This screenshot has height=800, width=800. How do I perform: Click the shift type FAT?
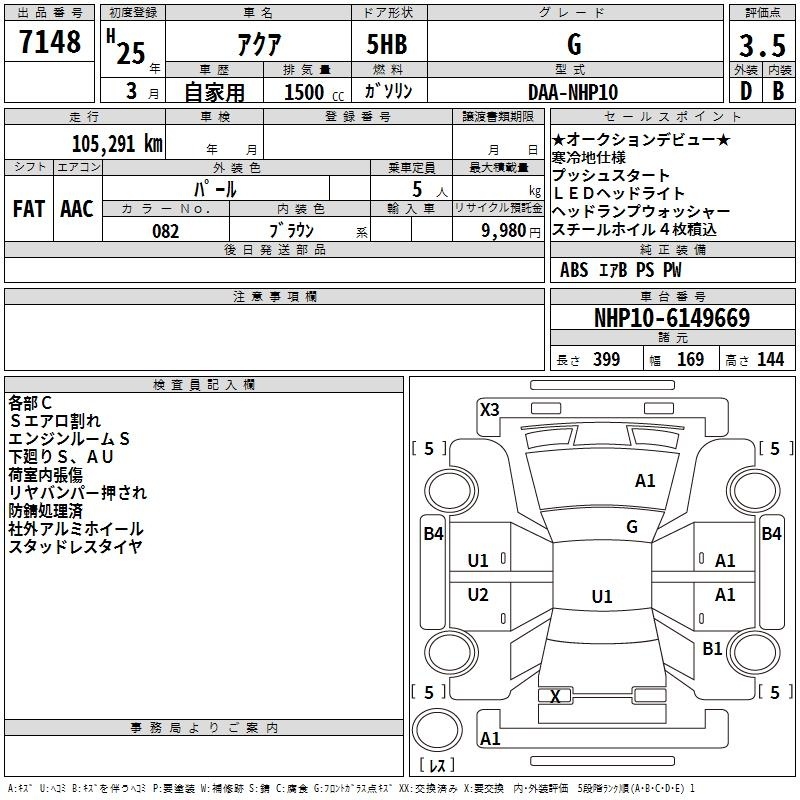pos(29,209)
